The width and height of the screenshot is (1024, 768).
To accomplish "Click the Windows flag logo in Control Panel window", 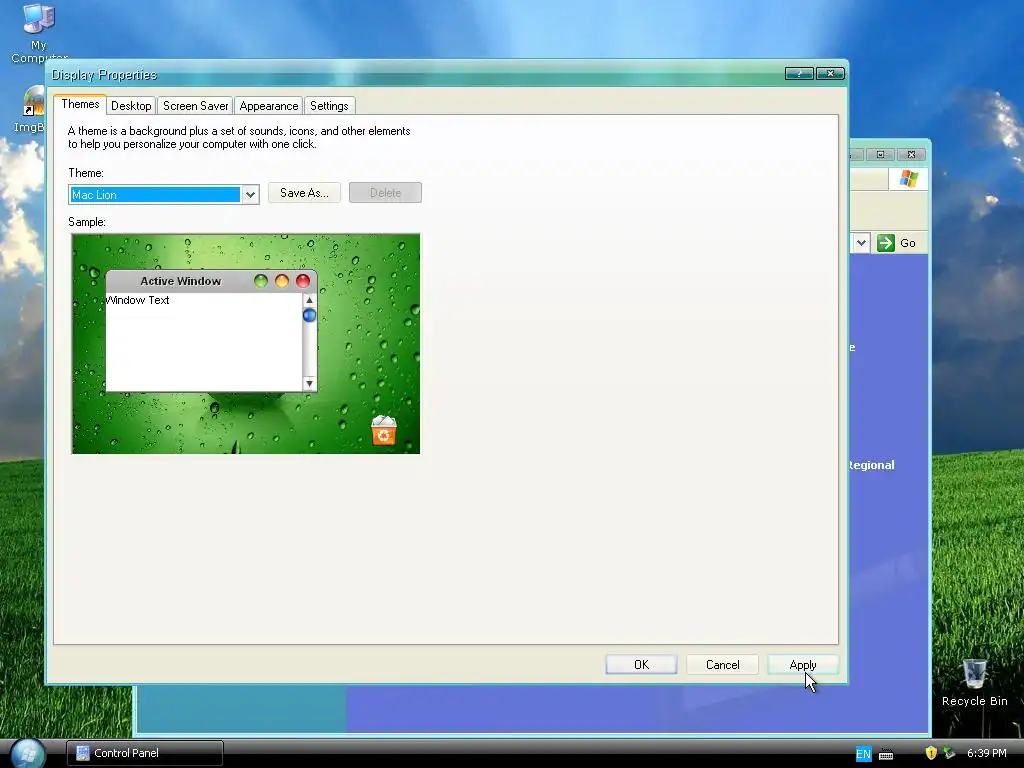I will pyautogui.click(x=908, y=178).
